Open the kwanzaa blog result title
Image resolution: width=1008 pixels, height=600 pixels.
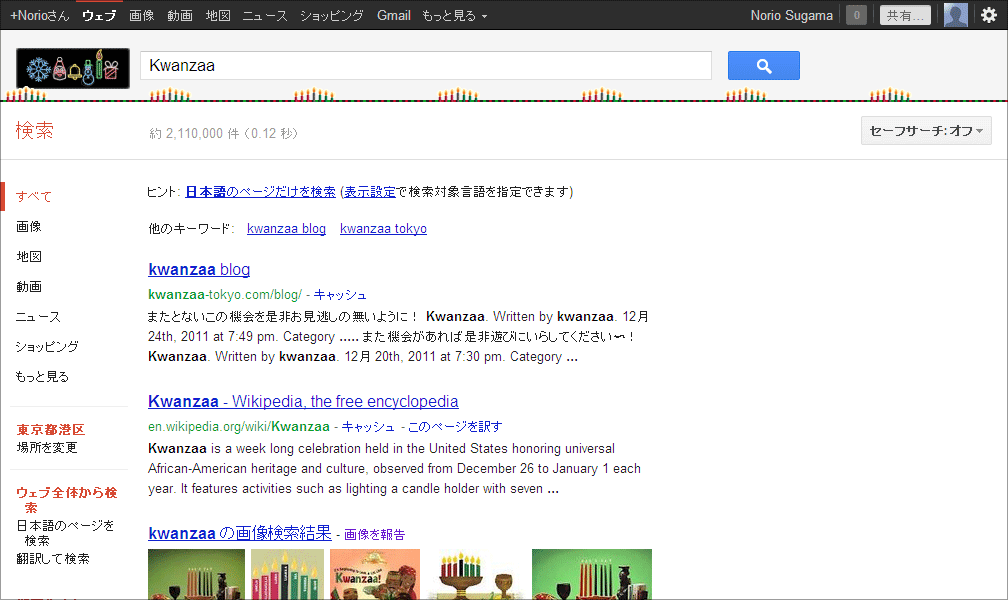(x=199, y=269)
